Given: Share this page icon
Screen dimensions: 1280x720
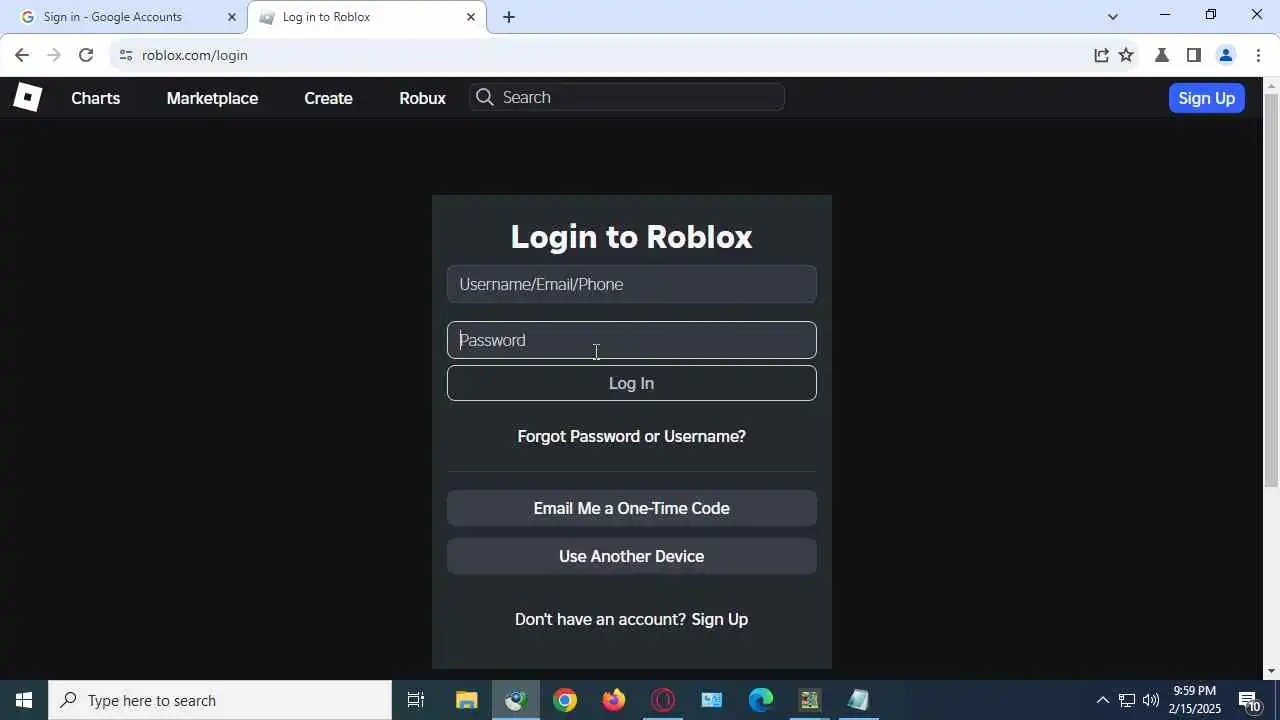Looking at the screenshot, I should click(x=1101, y=55).
